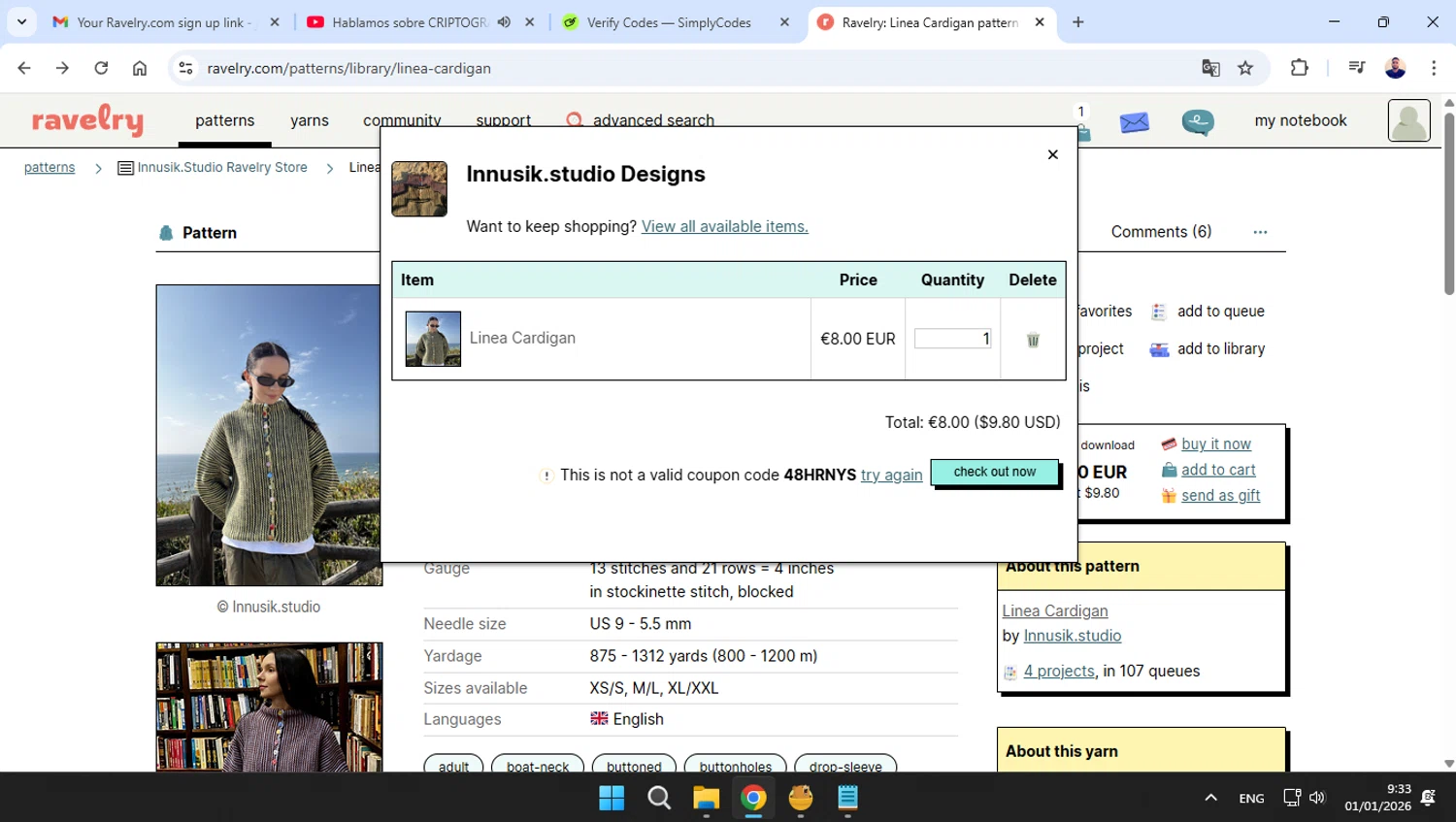The width and height of the screenshot is (1456, 822).
Task: Switch to Comments (6) tab
Action: pyautogui.click(x=1161, y=231)
